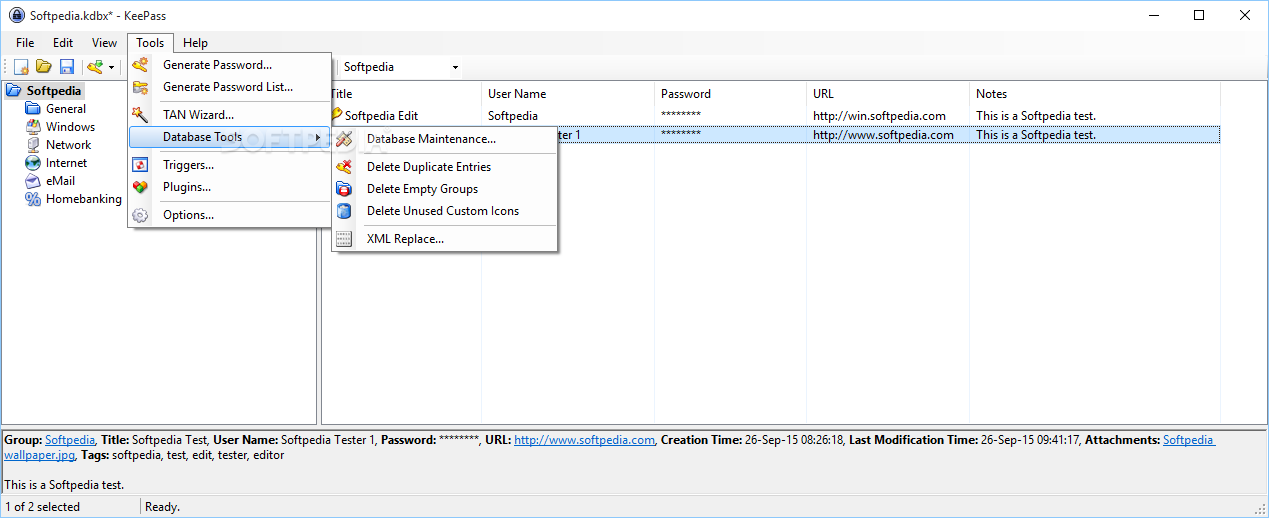Open the http://www.softpedia.com details link
The width and height of the screenshot is (1269, 518).
[x=584, y=440]
